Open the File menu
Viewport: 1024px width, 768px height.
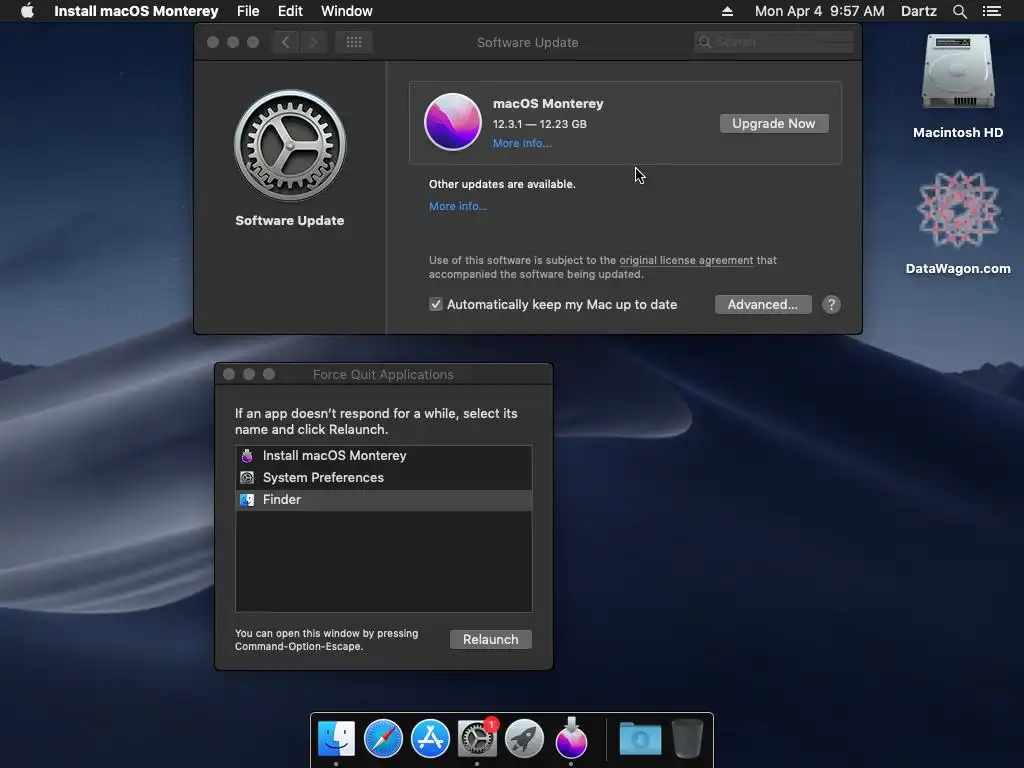pos(248,11)
